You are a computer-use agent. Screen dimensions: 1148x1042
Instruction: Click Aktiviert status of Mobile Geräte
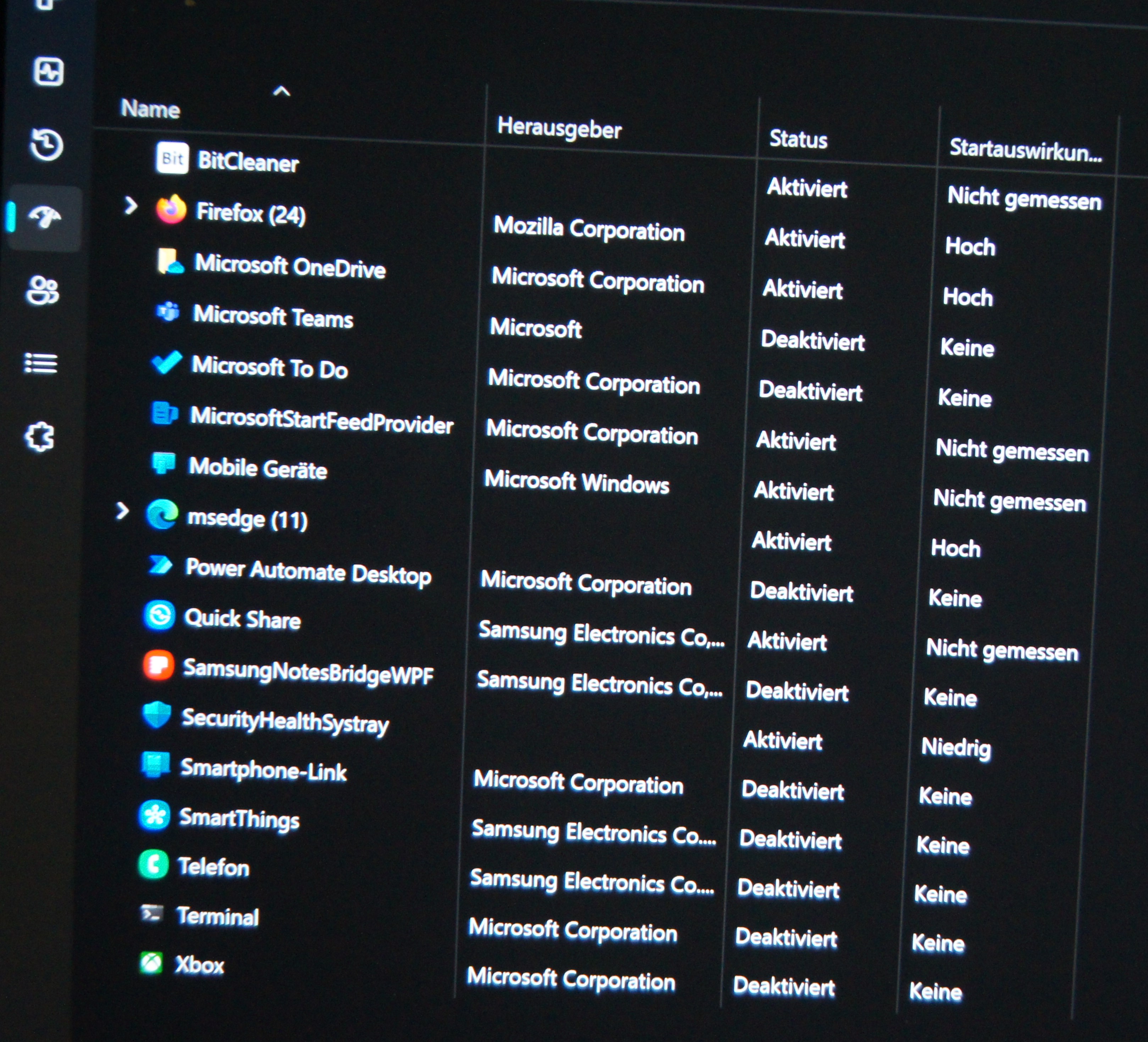pyautogui.click(x=794, y=491)
